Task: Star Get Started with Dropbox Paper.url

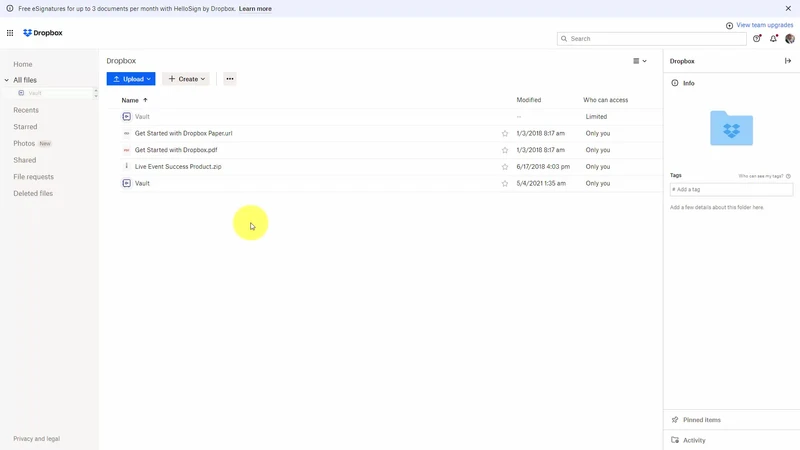Action: [x=505, y=134]
